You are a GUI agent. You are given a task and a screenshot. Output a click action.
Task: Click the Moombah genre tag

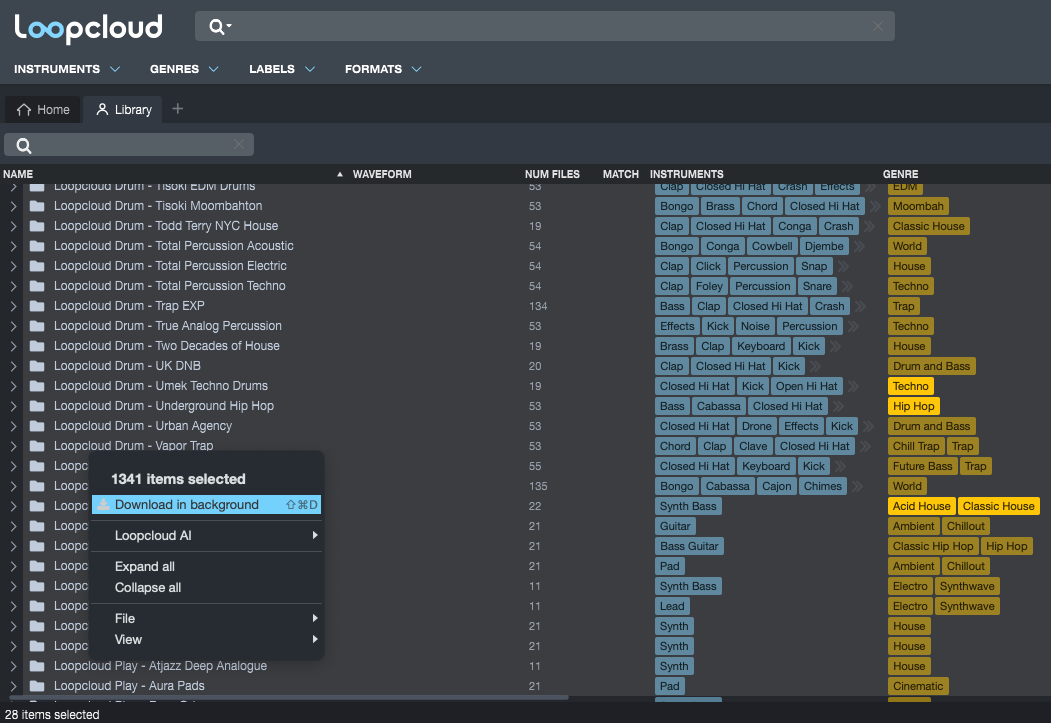(918, 206)
